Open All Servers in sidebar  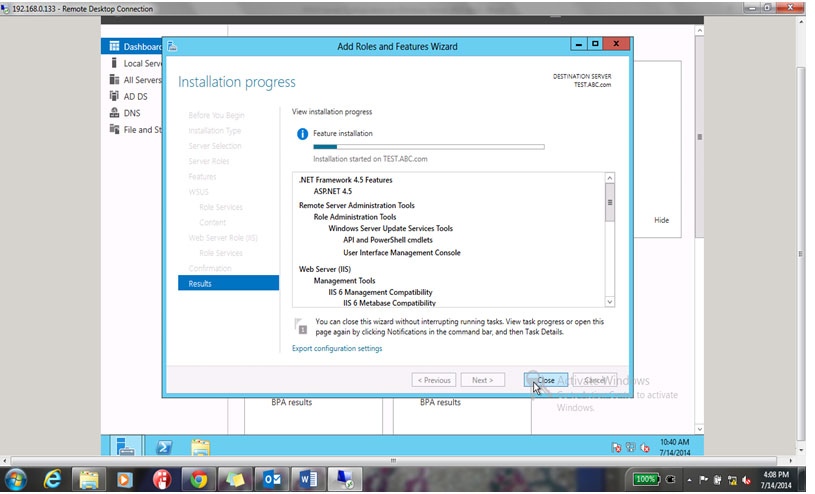[136, 80]
